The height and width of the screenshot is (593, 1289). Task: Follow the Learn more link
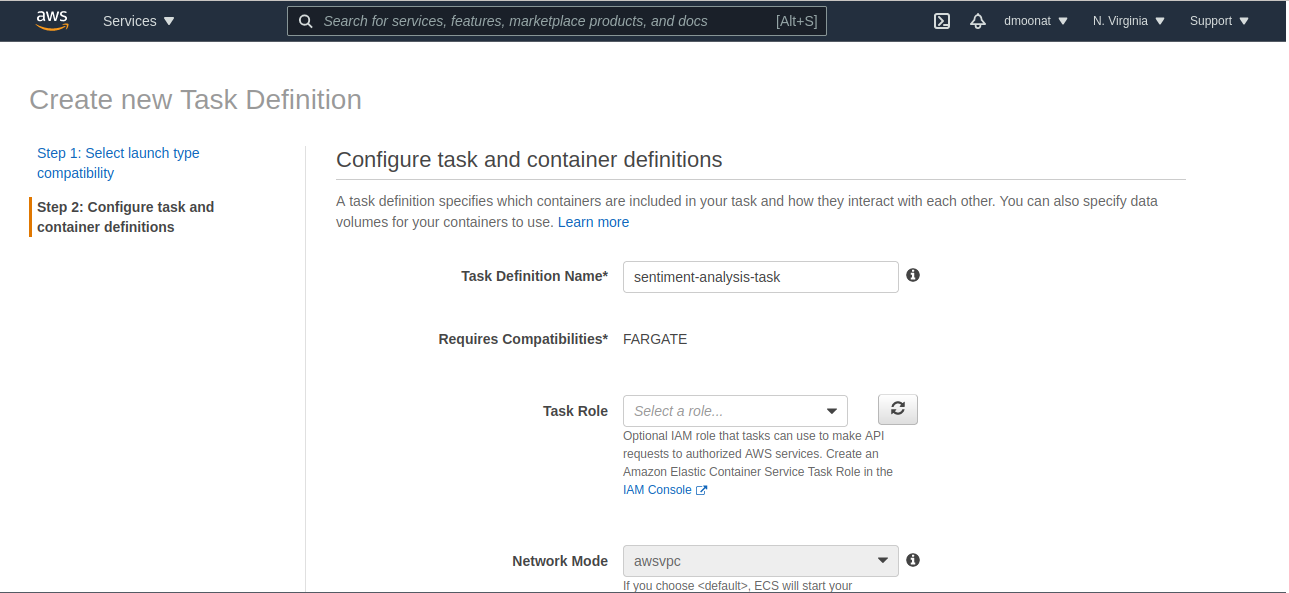593,222
